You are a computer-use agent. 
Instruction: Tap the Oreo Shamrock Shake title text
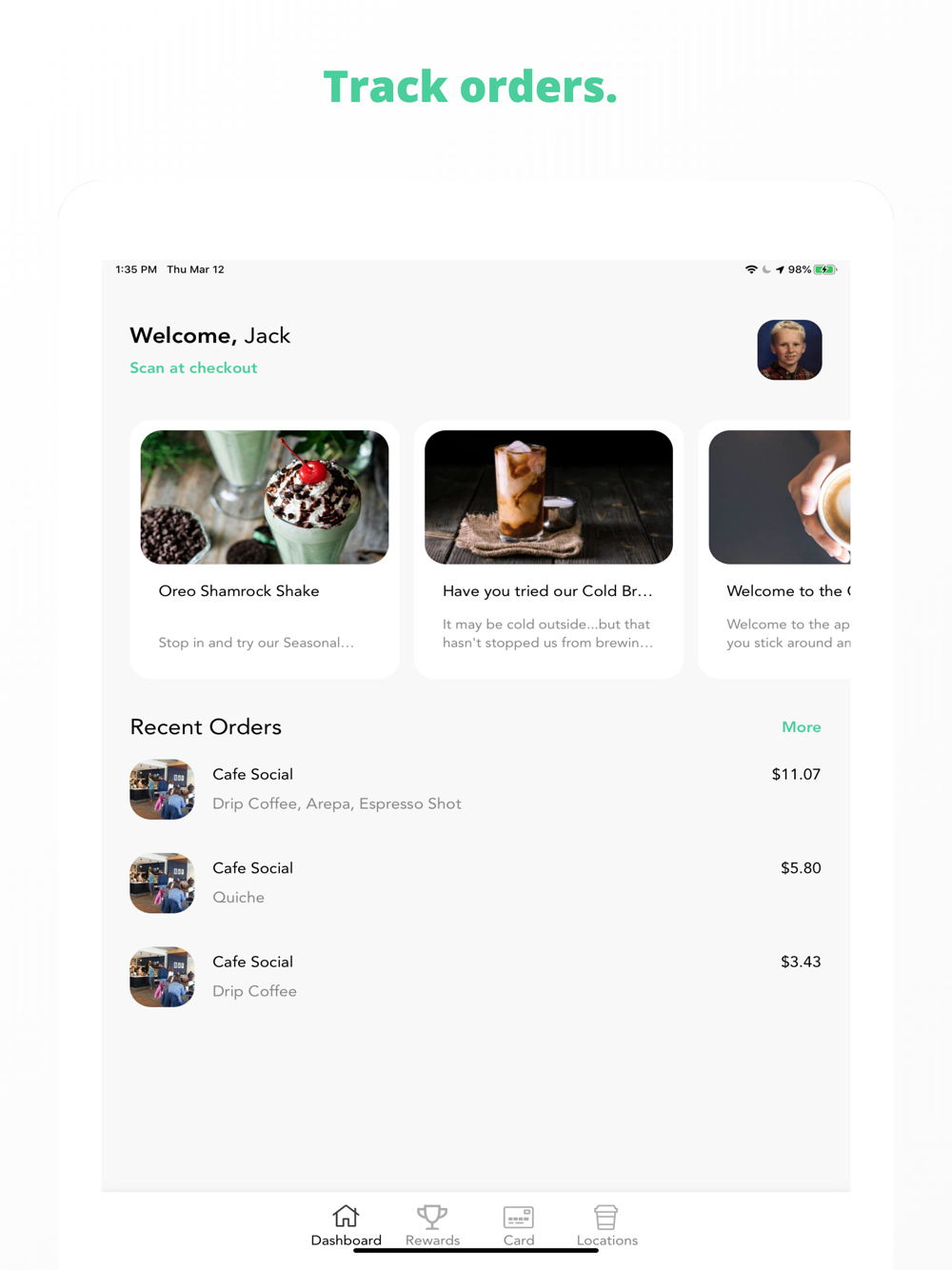click(239, 591)
